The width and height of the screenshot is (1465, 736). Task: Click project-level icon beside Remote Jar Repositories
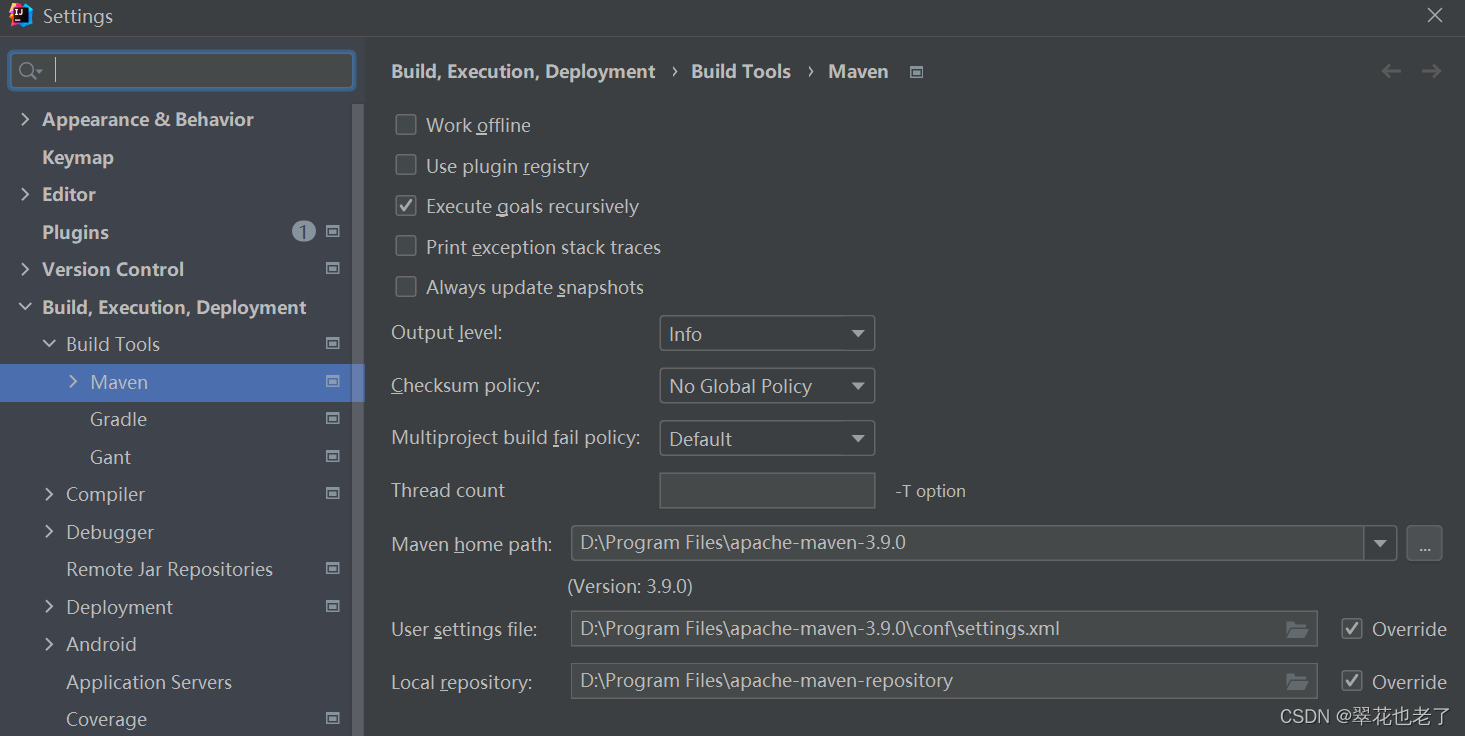[333, 568]
